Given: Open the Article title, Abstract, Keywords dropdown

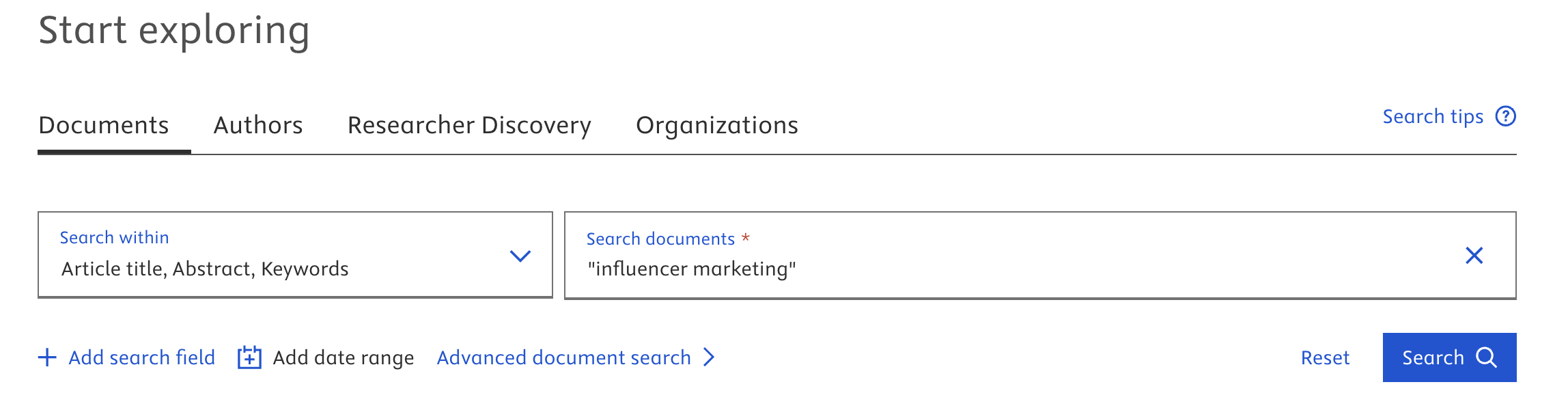Looking at the screenshot, I should pyautogui.click(x=205, y=269).
